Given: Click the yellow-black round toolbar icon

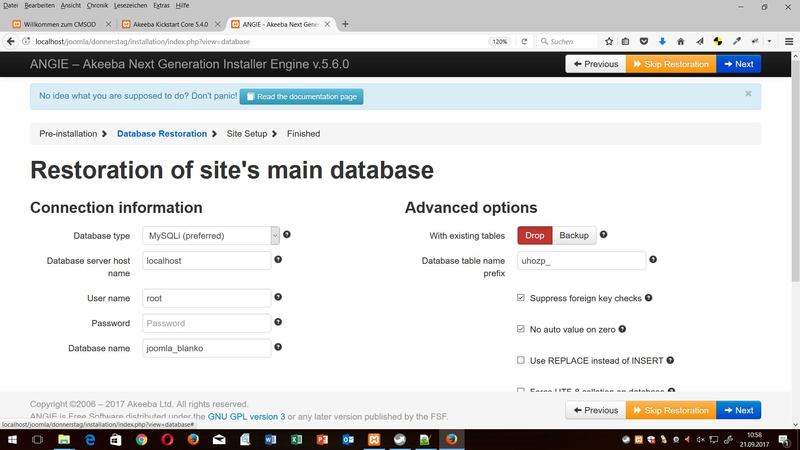Looking at the screenshot, I should click(718, 41).
